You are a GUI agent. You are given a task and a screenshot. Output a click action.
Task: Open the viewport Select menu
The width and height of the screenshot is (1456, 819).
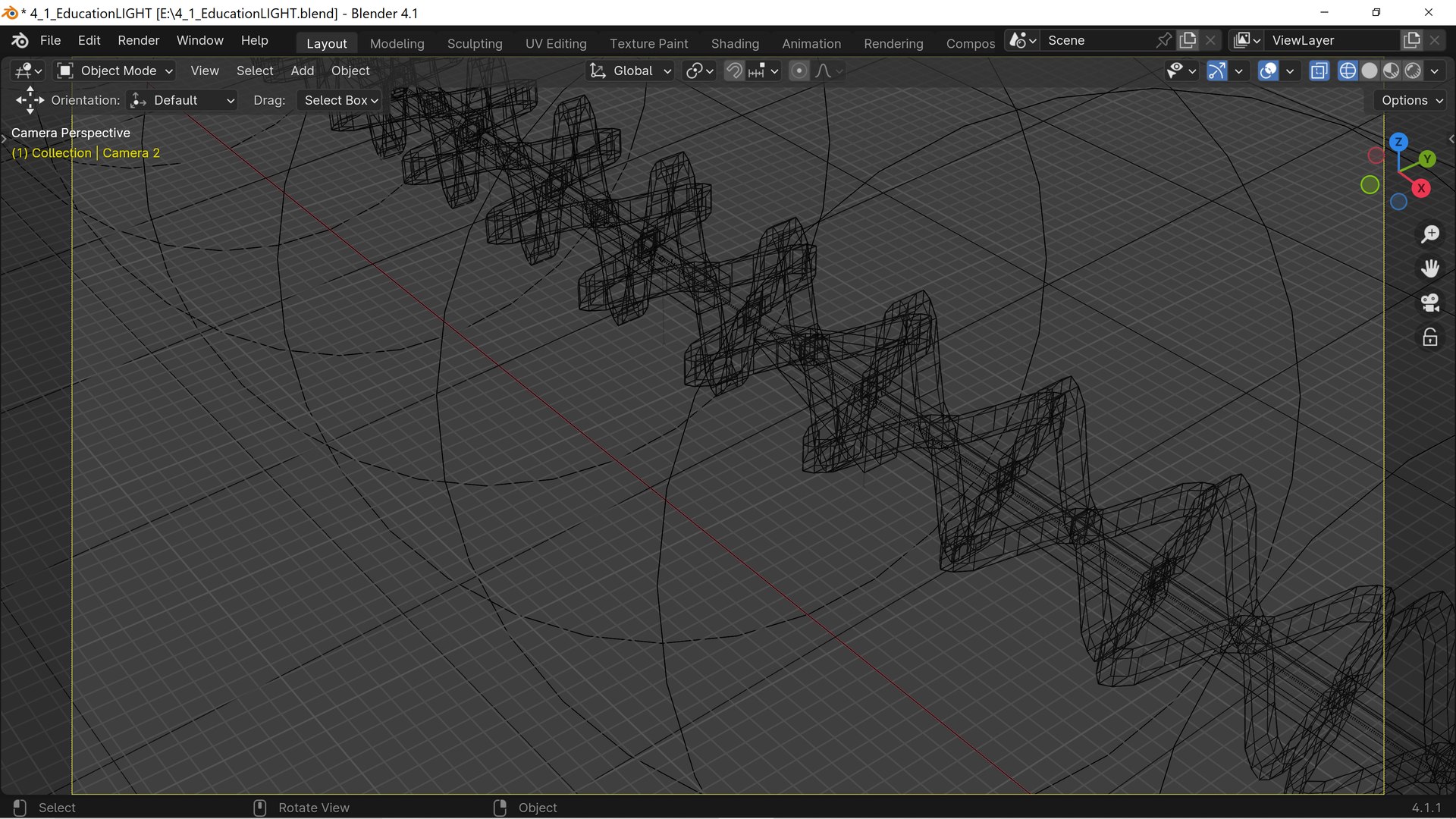[x=254, y=71]
